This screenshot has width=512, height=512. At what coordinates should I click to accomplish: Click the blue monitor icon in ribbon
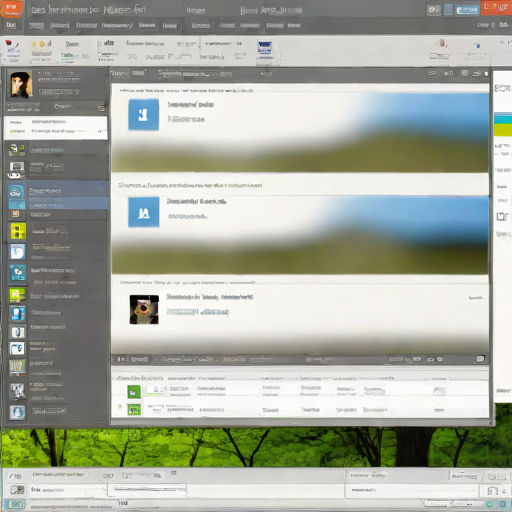coord(265,48)
